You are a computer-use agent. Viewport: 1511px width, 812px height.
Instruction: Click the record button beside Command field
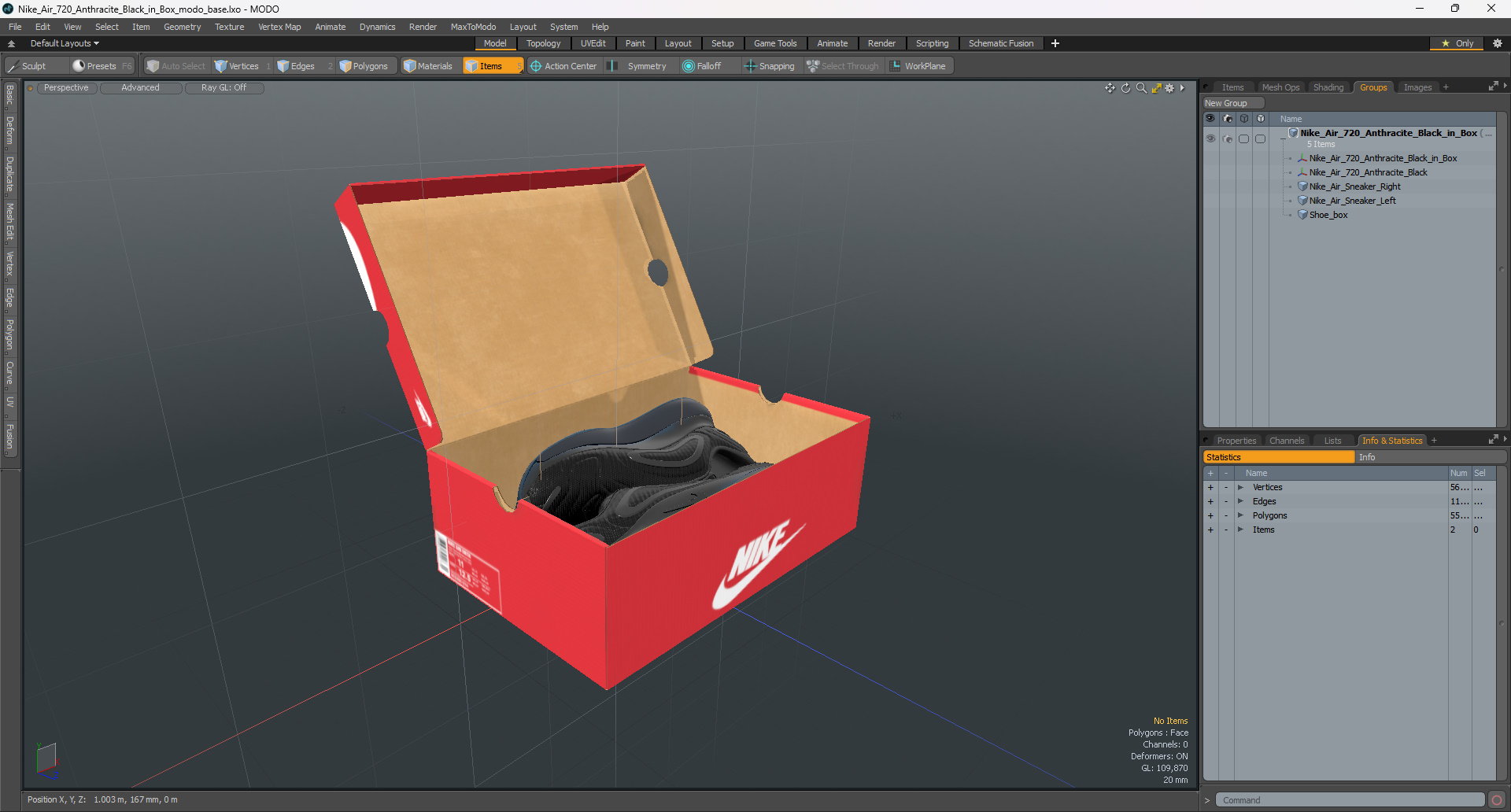tap(1497, 800)
